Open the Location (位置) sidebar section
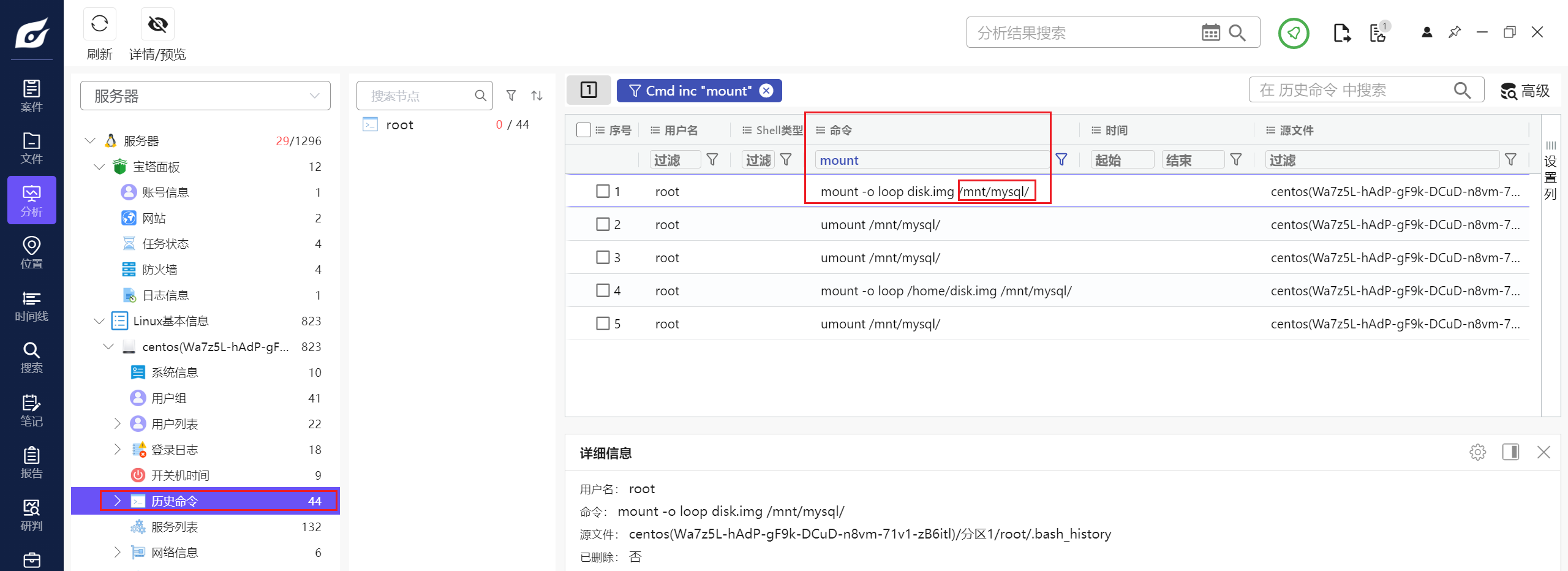Viewport: 1568px width, 571px height. coord(31,252)
